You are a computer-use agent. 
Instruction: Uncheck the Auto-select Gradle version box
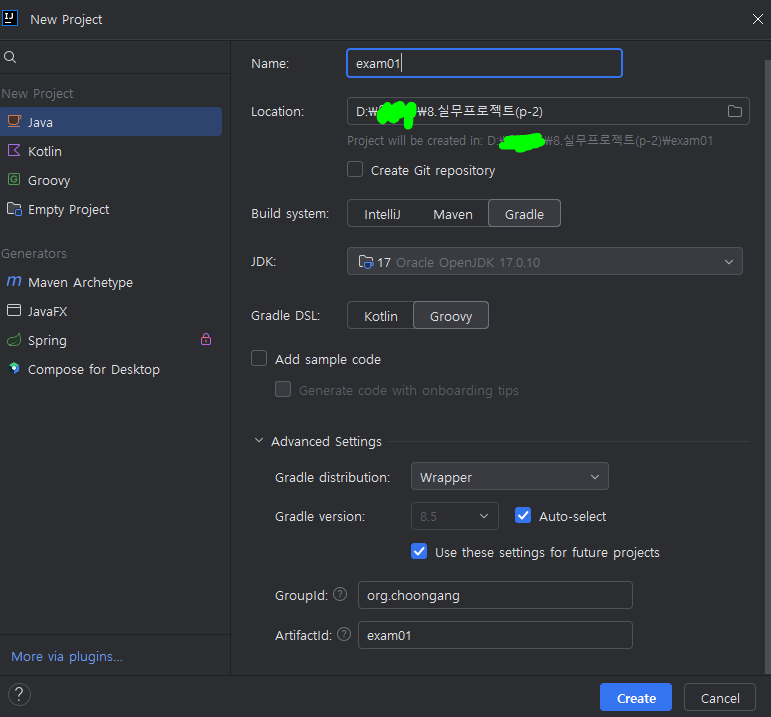pyautogui.click(x=523, y=515)
